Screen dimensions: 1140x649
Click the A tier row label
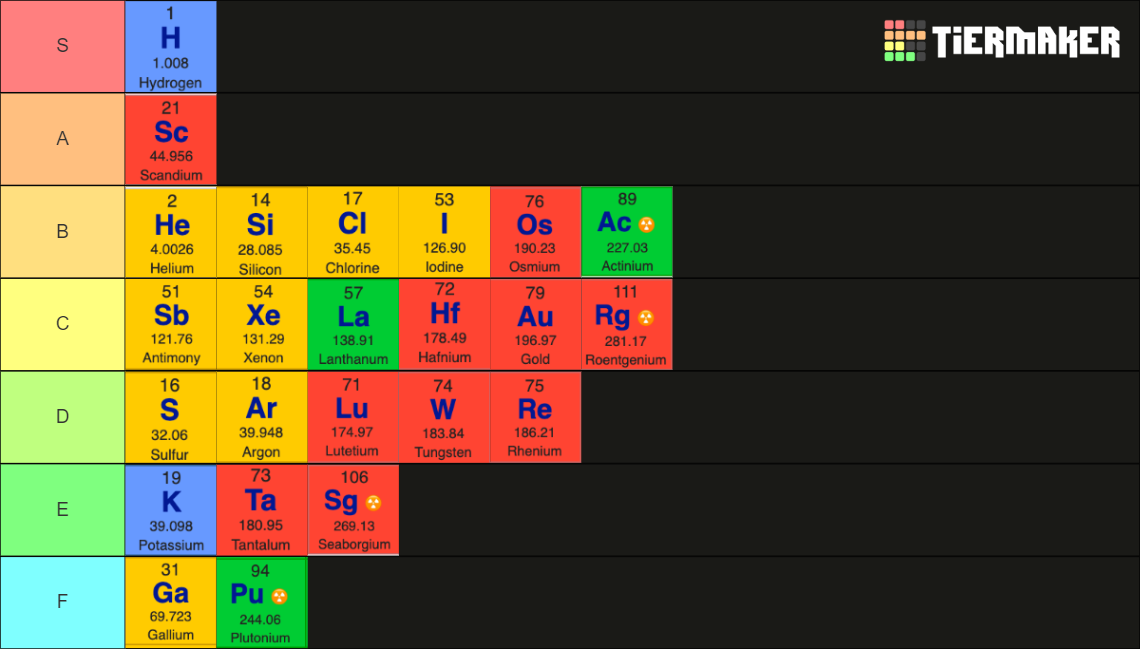click(62, 139)
